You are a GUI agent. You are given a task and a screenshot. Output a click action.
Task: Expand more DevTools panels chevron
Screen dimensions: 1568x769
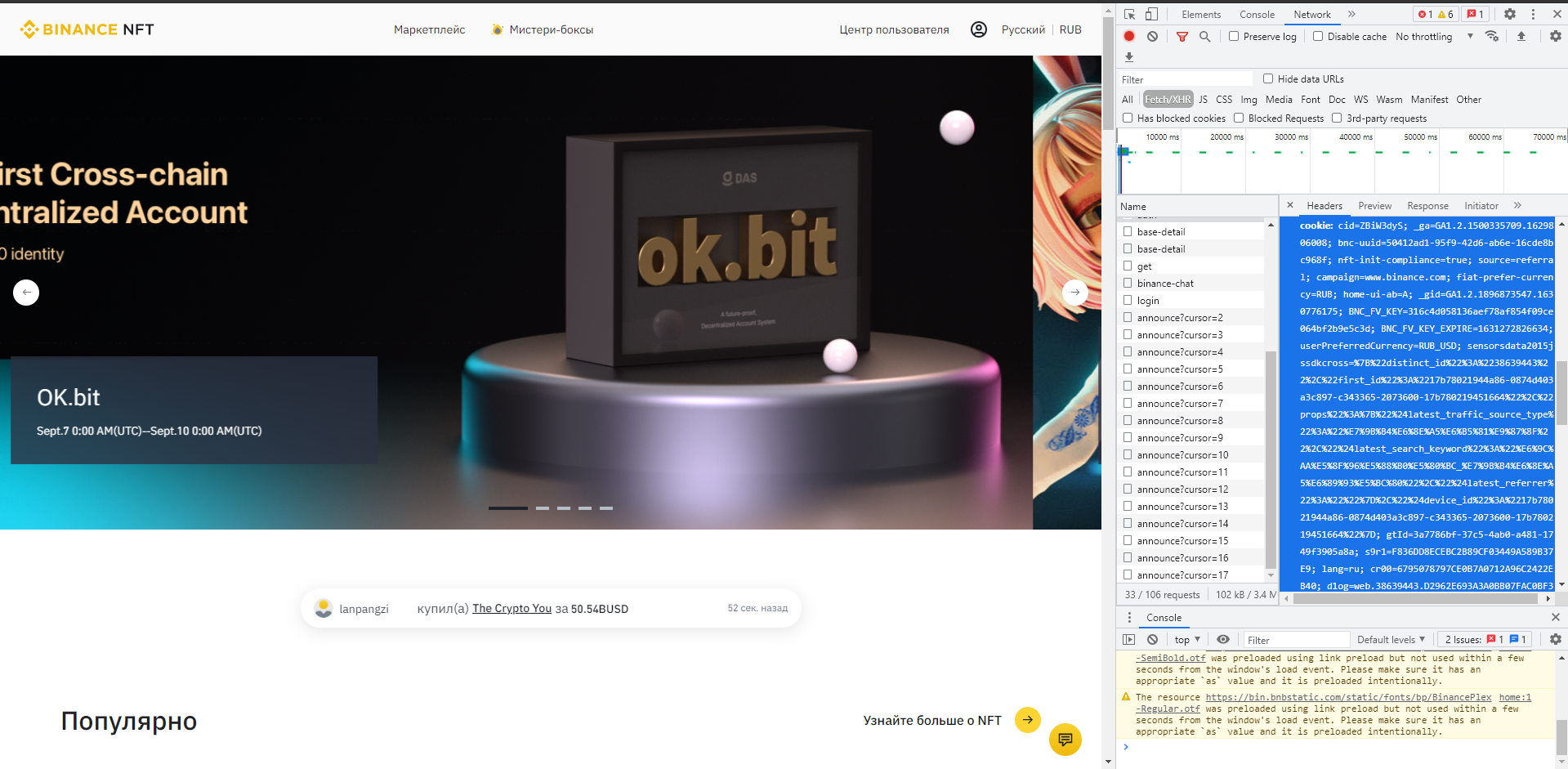tap(1351, 14)
